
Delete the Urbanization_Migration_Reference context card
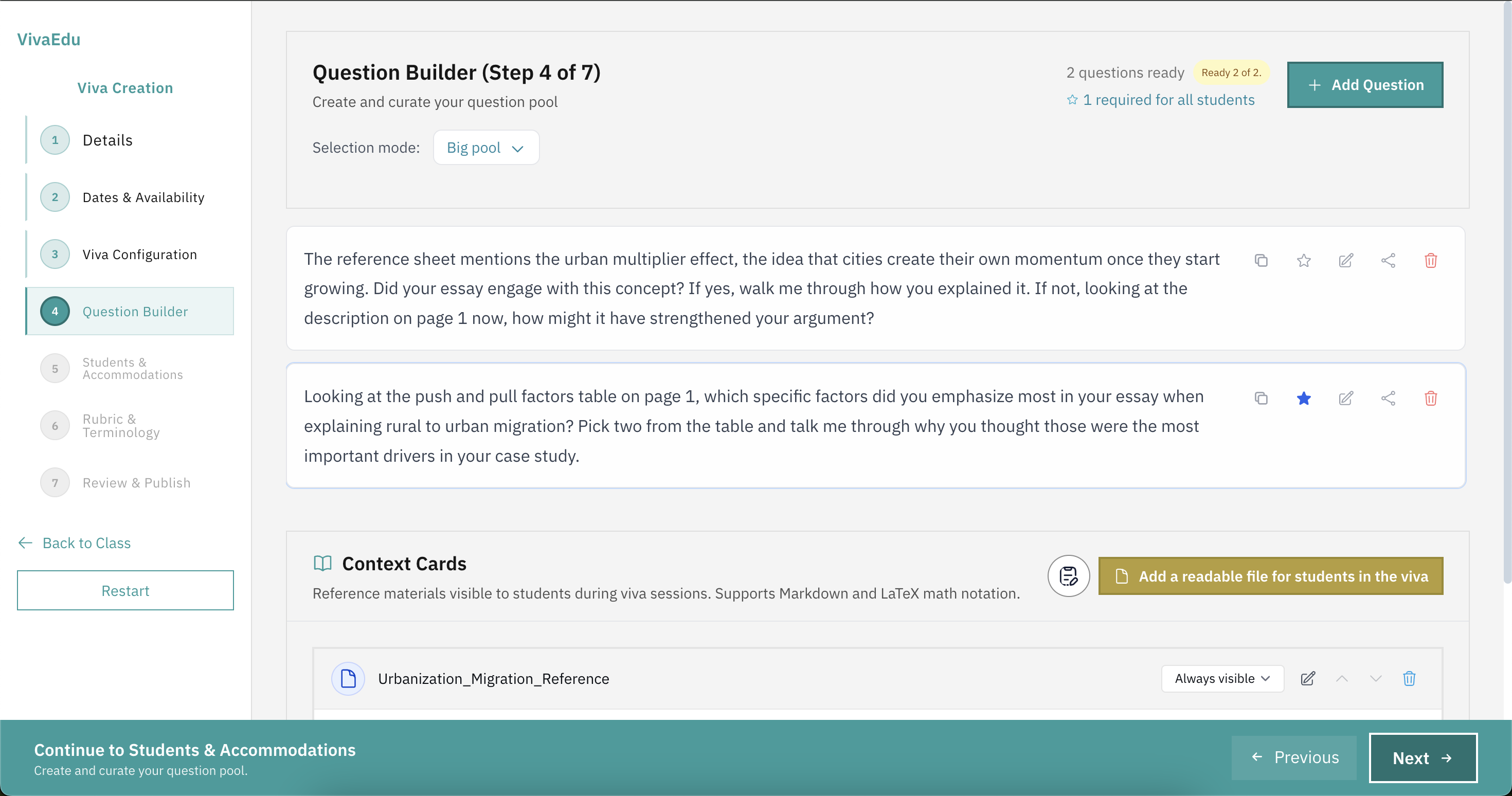[1409, 679]
